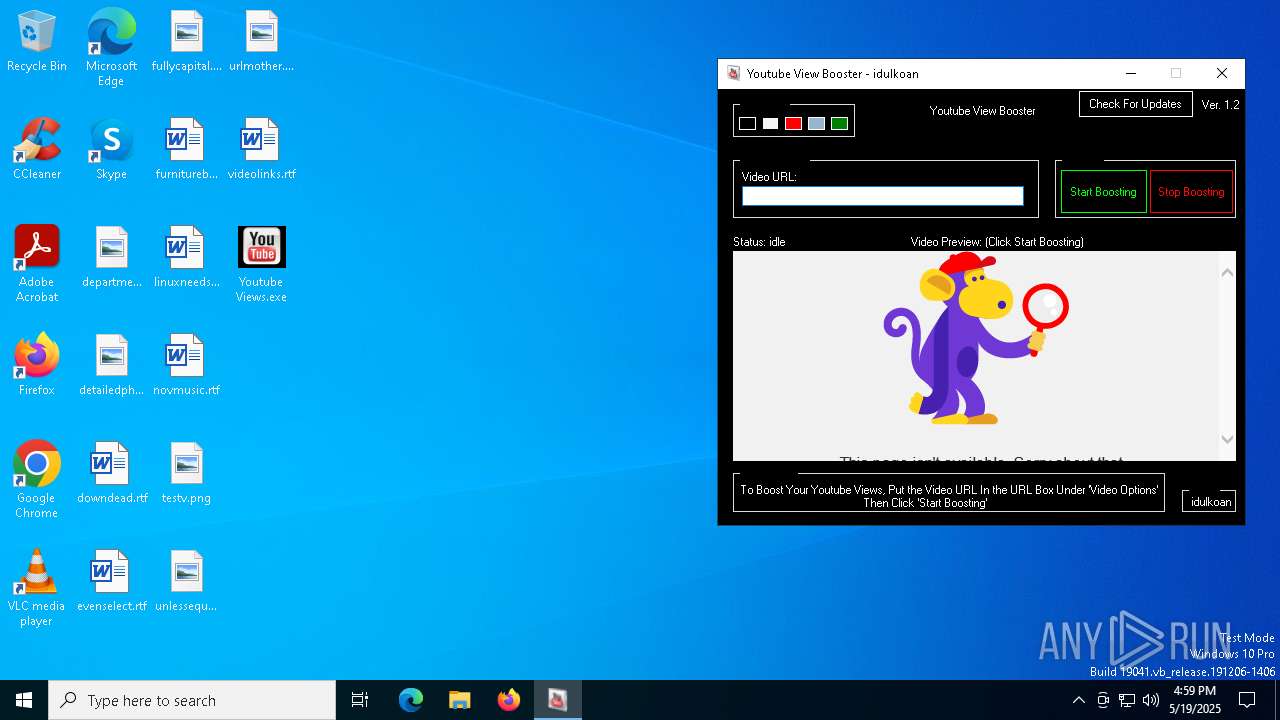Open the notification center

click(x=1247, y=700)
